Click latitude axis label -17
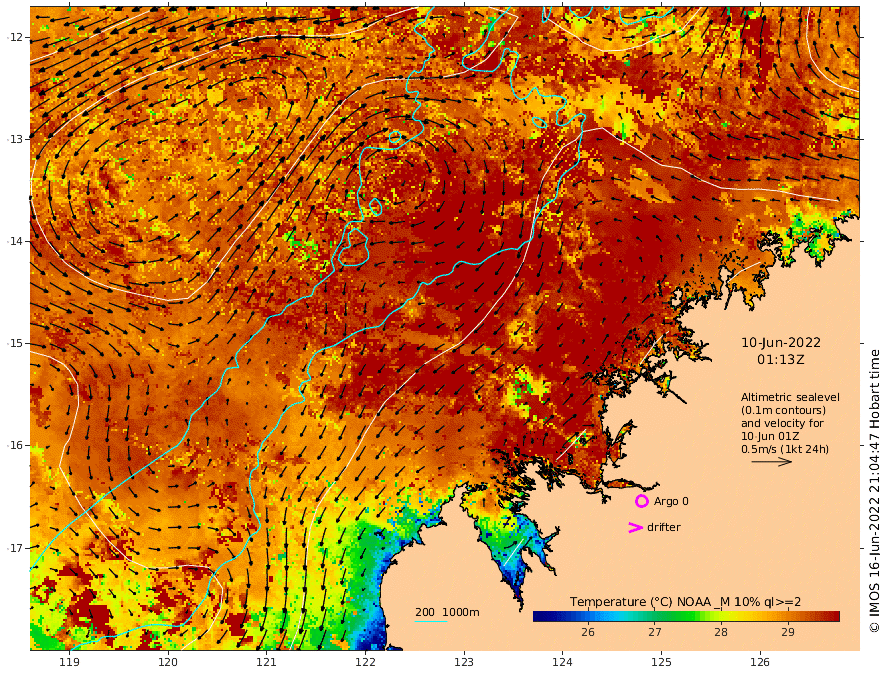Viewport: 880px width, 680px height. [16, 548]
